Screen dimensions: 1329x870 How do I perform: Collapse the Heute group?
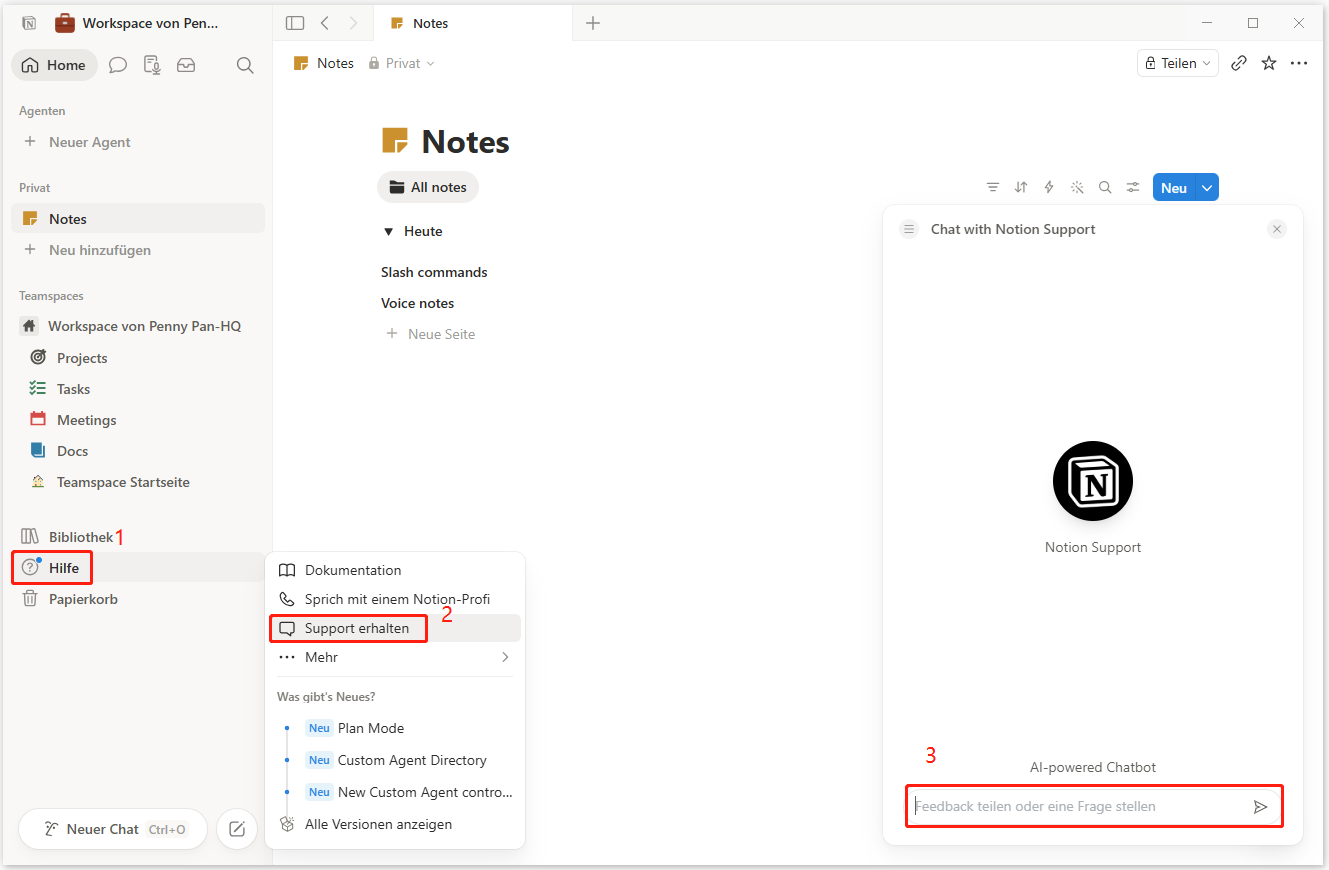tap(389, 231)
